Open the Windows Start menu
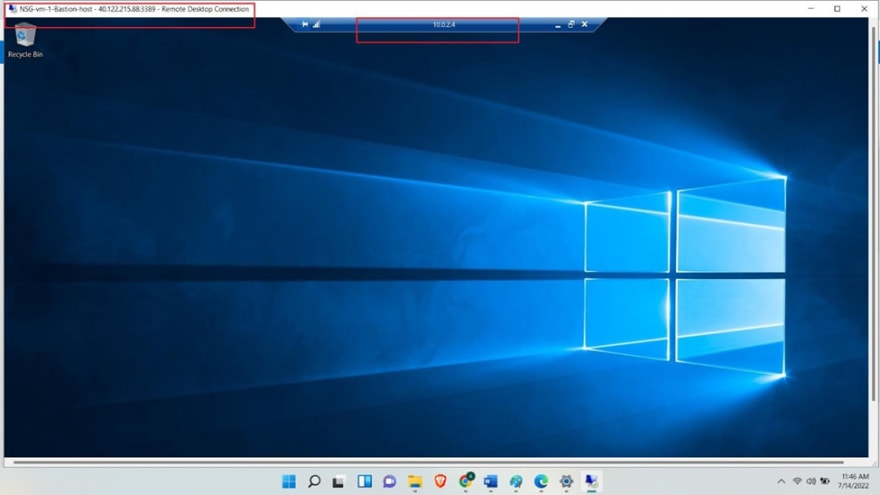Image resolution: width=880 pixels, height=495 pixels. [289, 482]
